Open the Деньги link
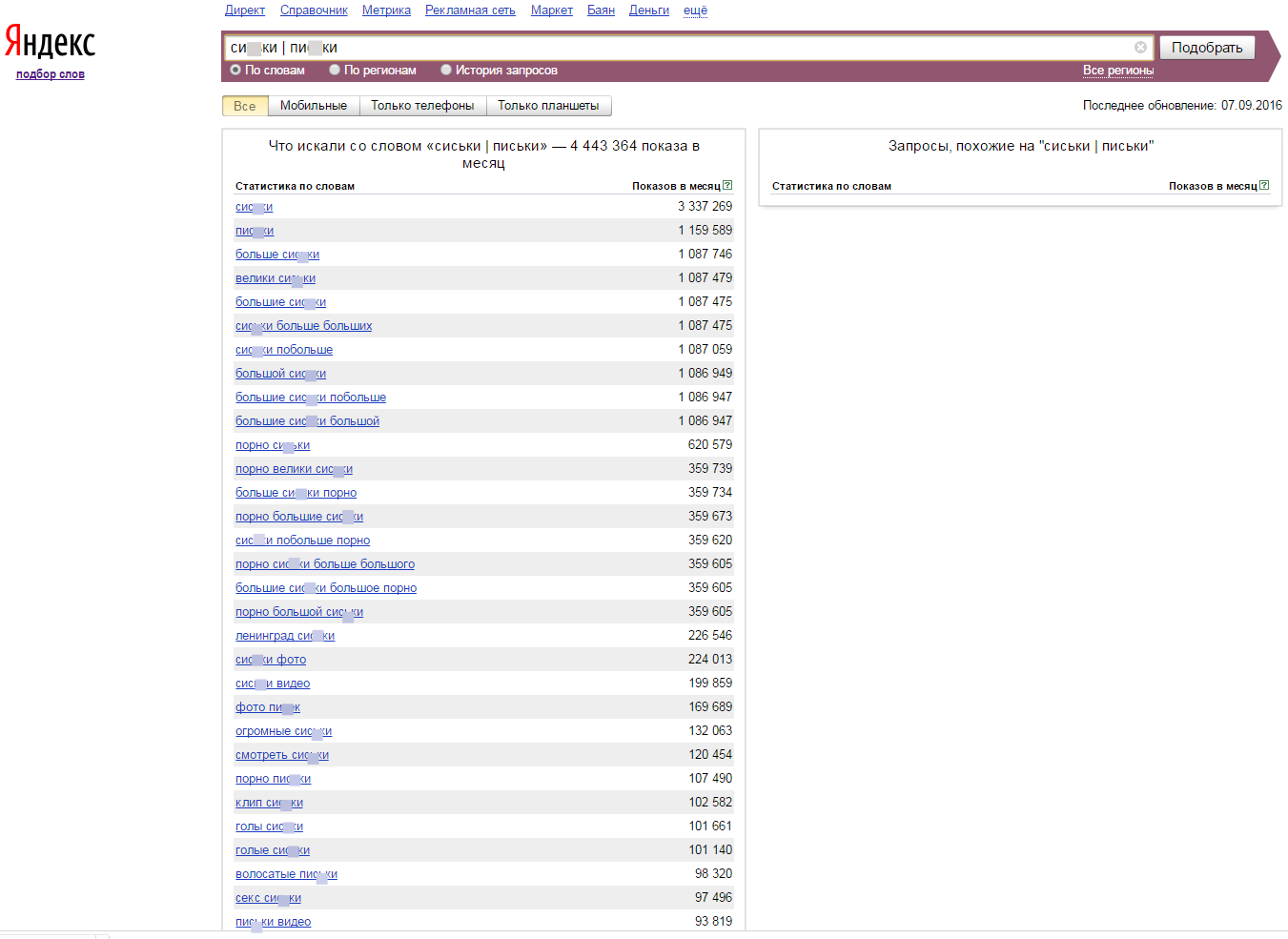Image resolution: width=1288 pixels, height=939 pixels. tap(649, 10)
